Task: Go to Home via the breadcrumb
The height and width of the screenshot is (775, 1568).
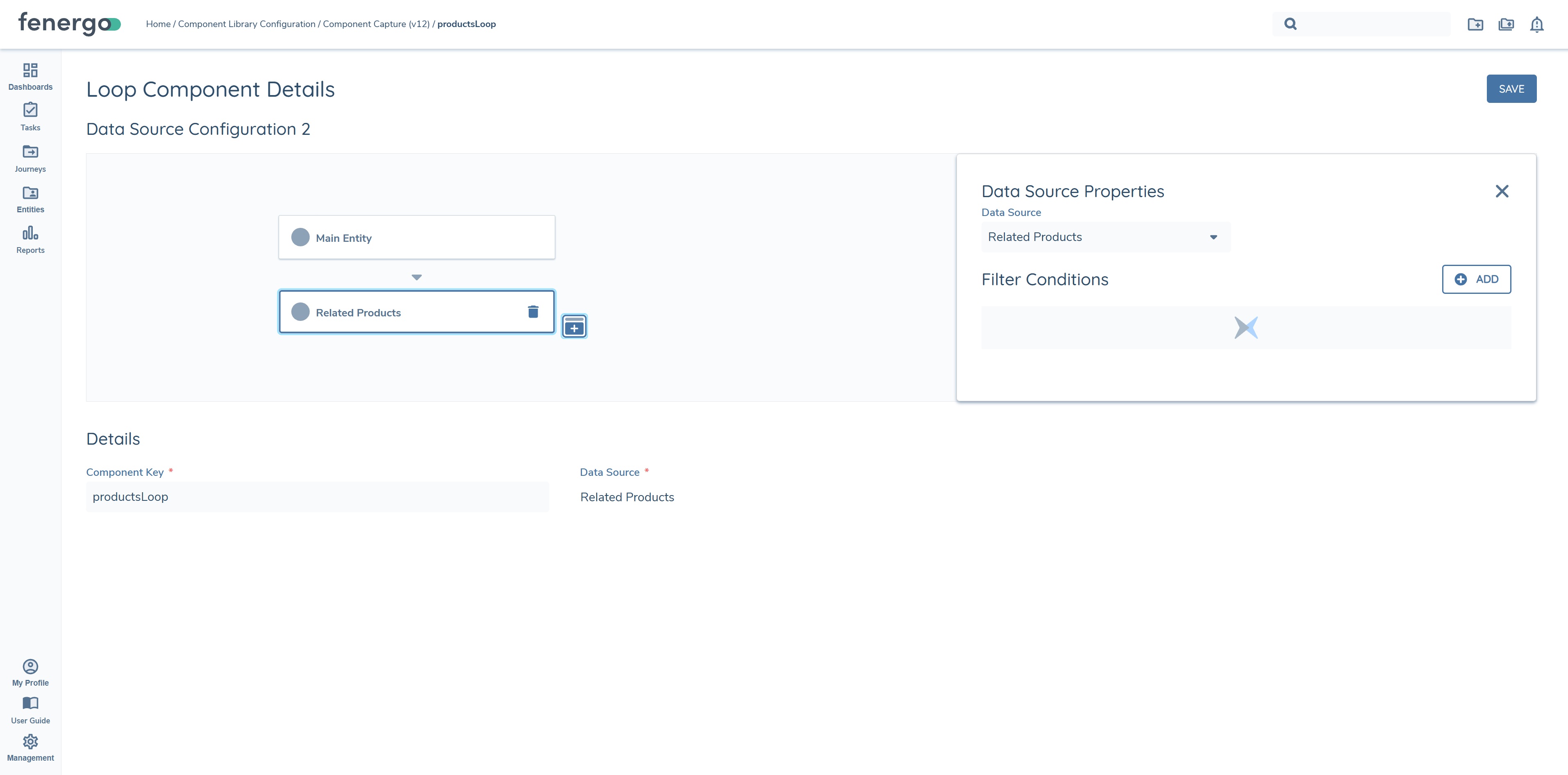Action: pyautogui.click(x=158, y=24)
